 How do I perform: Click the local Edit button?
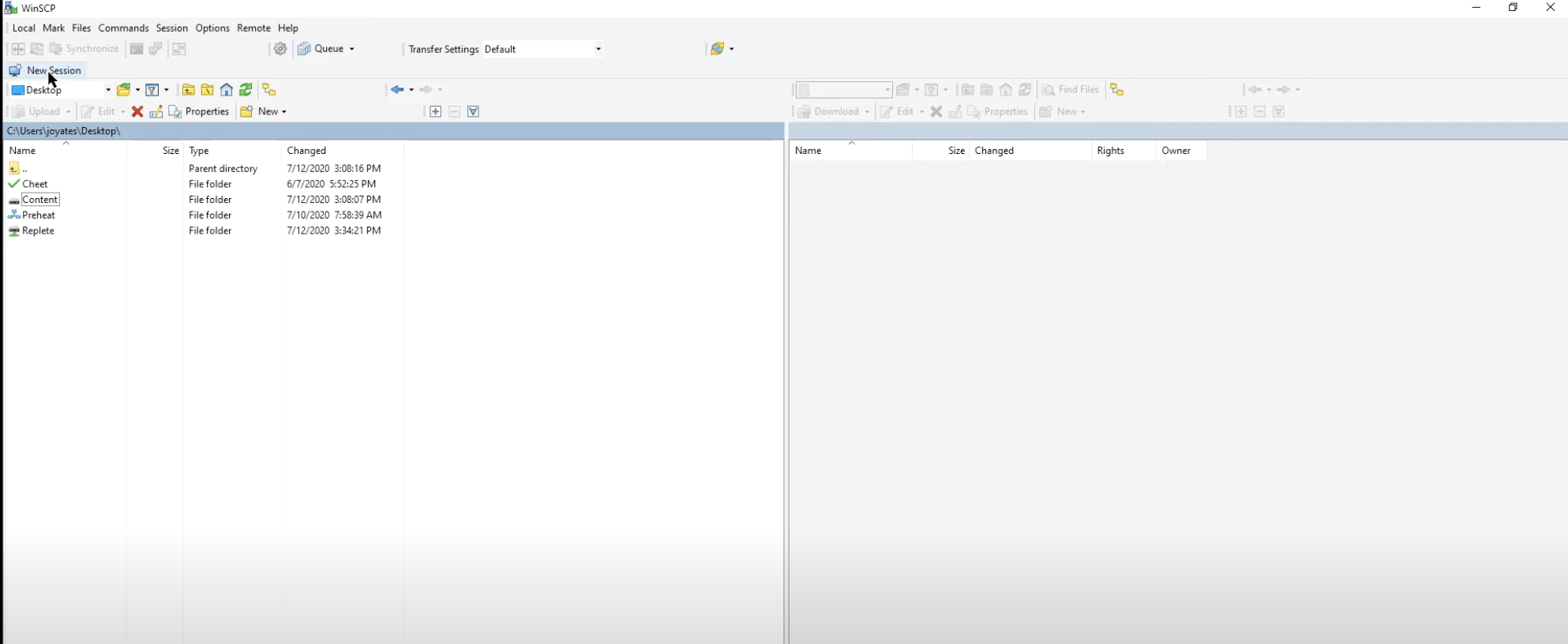tap(99, 112)
